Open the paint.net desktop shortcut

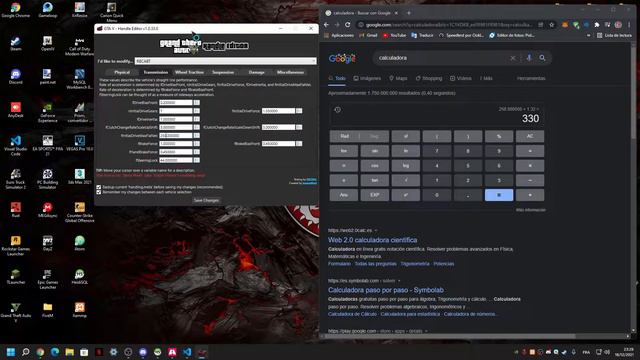[x=47, y=76]
